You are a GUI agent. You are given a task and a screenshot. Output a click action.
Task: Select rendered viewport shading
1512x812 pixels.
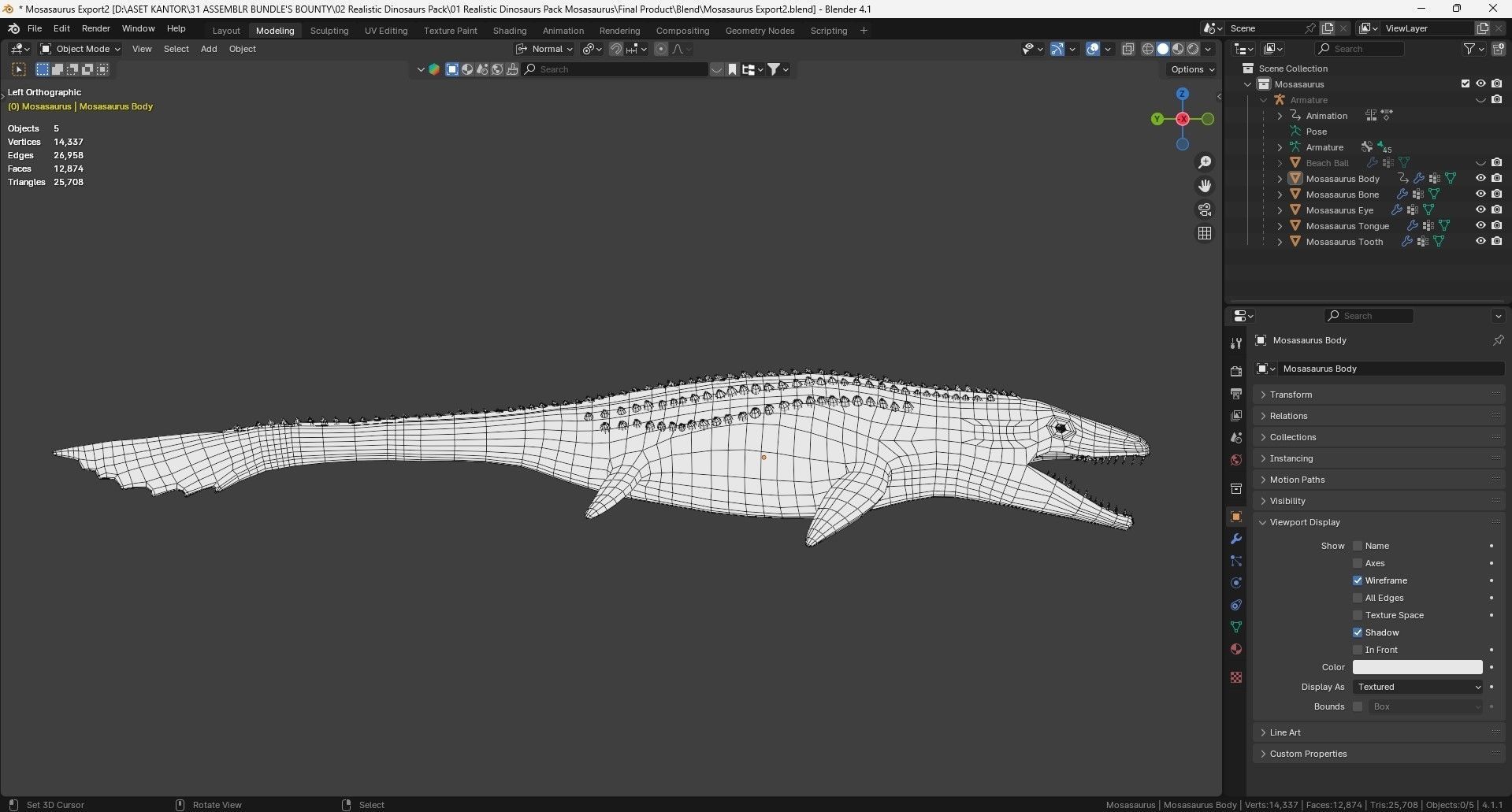tap(1193, 49)
